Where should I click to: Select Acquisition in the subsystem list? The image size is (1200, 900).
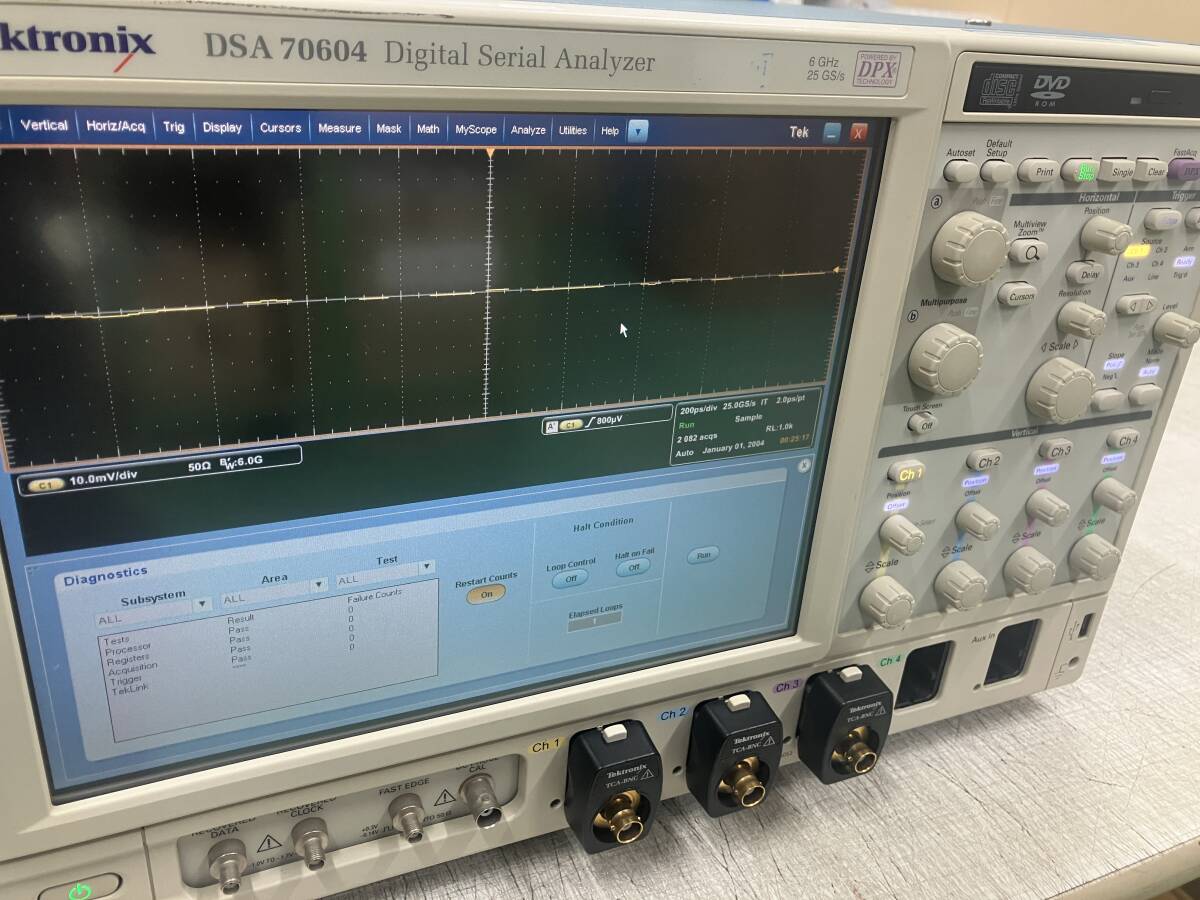[x=134, y=668]
